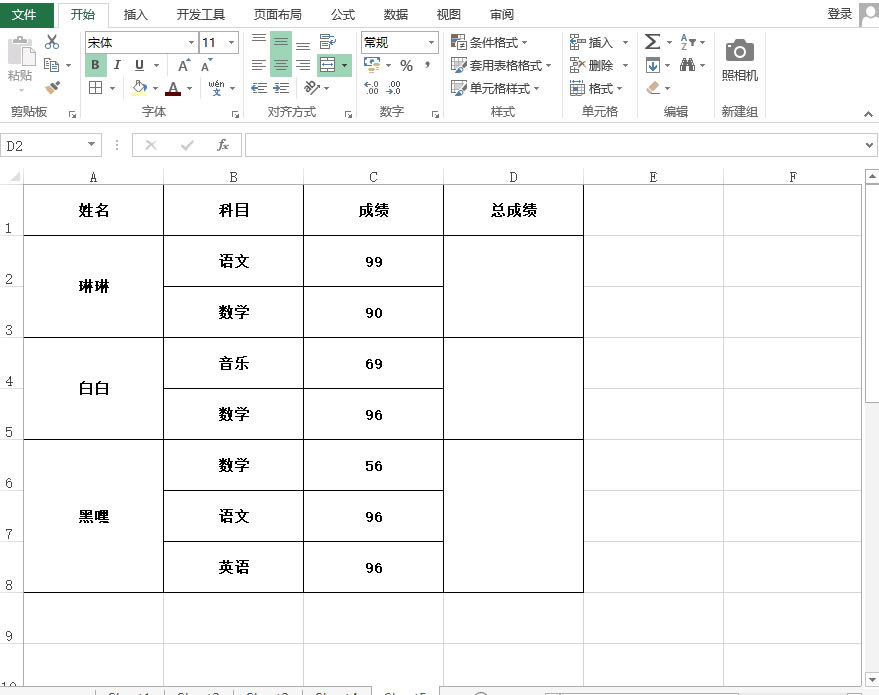Open Conditional Formatting (条件格式)
This screenshot has height=695, width=879.
(489, 42)
